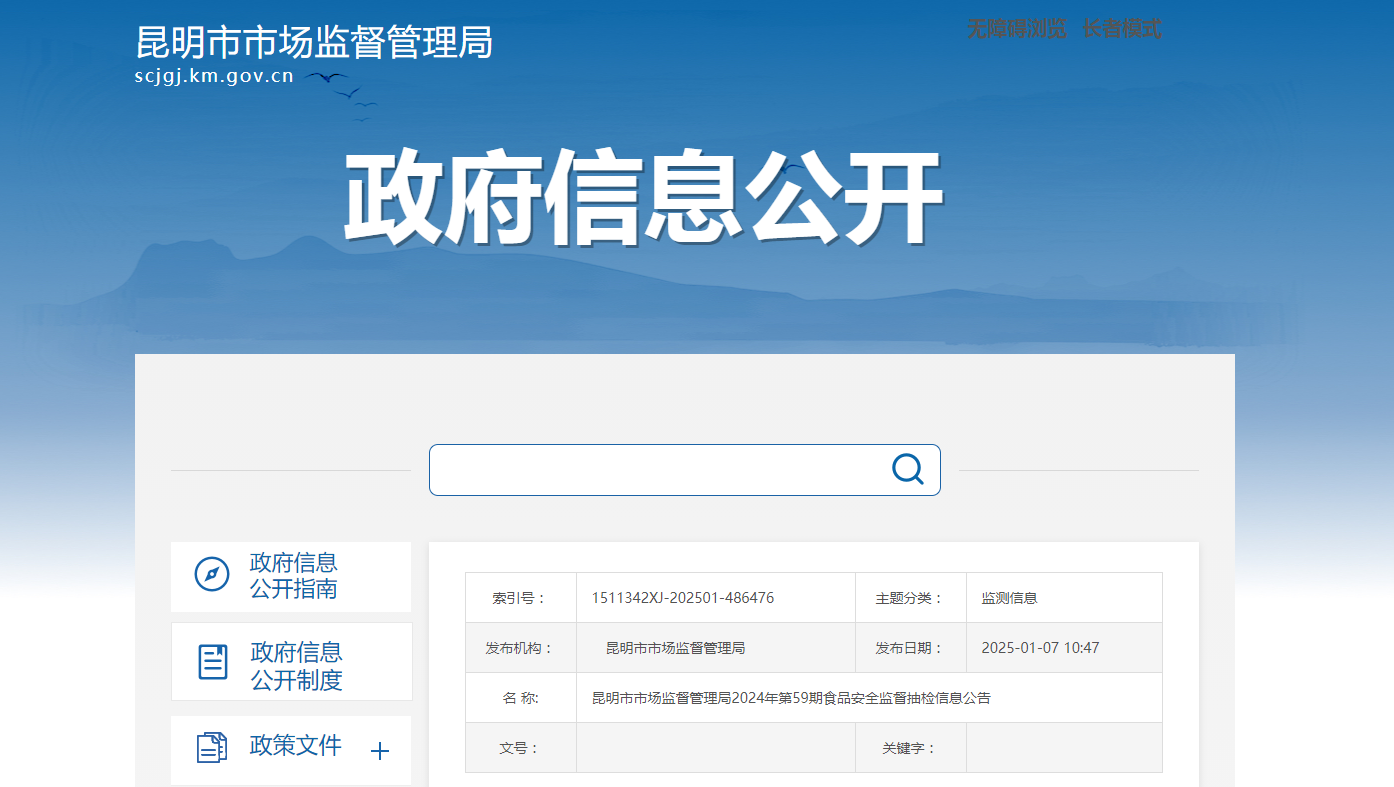Screen dimensions: 1394x787
Task: Open the 政策文件 sidebar label
Action: (295, 746)
